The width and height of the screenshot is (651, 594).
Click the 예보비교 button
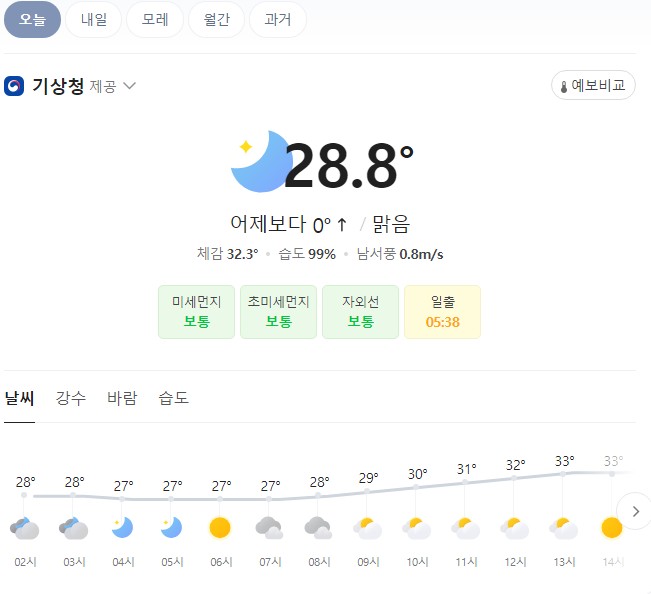coord(593,85)
